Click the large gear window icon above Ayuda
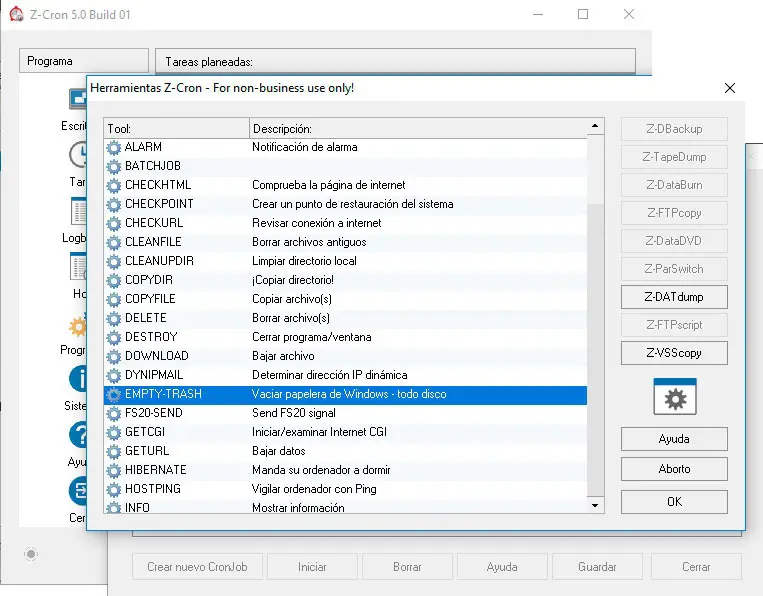The image size is (763, 596). [675, 397]
